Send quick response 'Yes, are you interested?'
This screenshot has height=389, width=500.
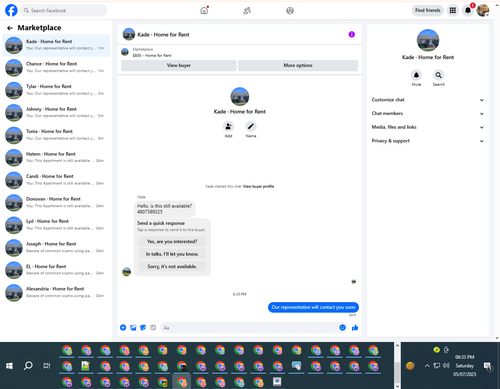[172, 241]
